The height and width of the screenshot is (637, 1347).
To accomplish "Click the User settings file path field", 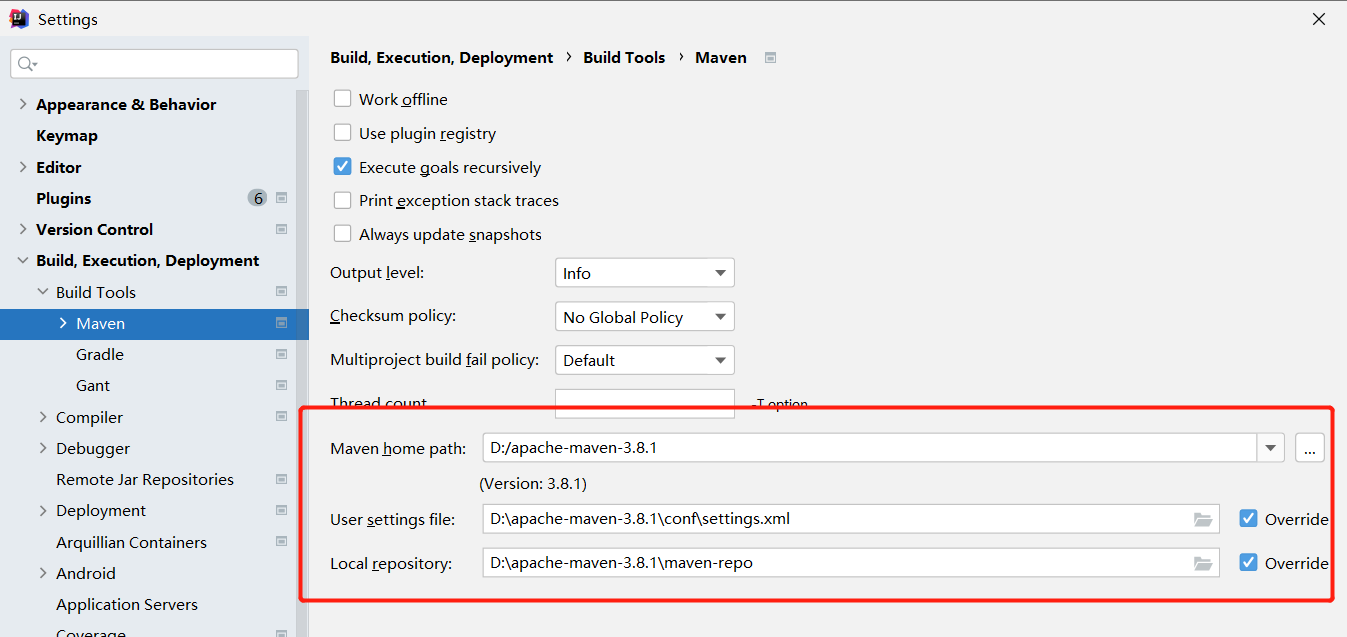I will (851, 519).
